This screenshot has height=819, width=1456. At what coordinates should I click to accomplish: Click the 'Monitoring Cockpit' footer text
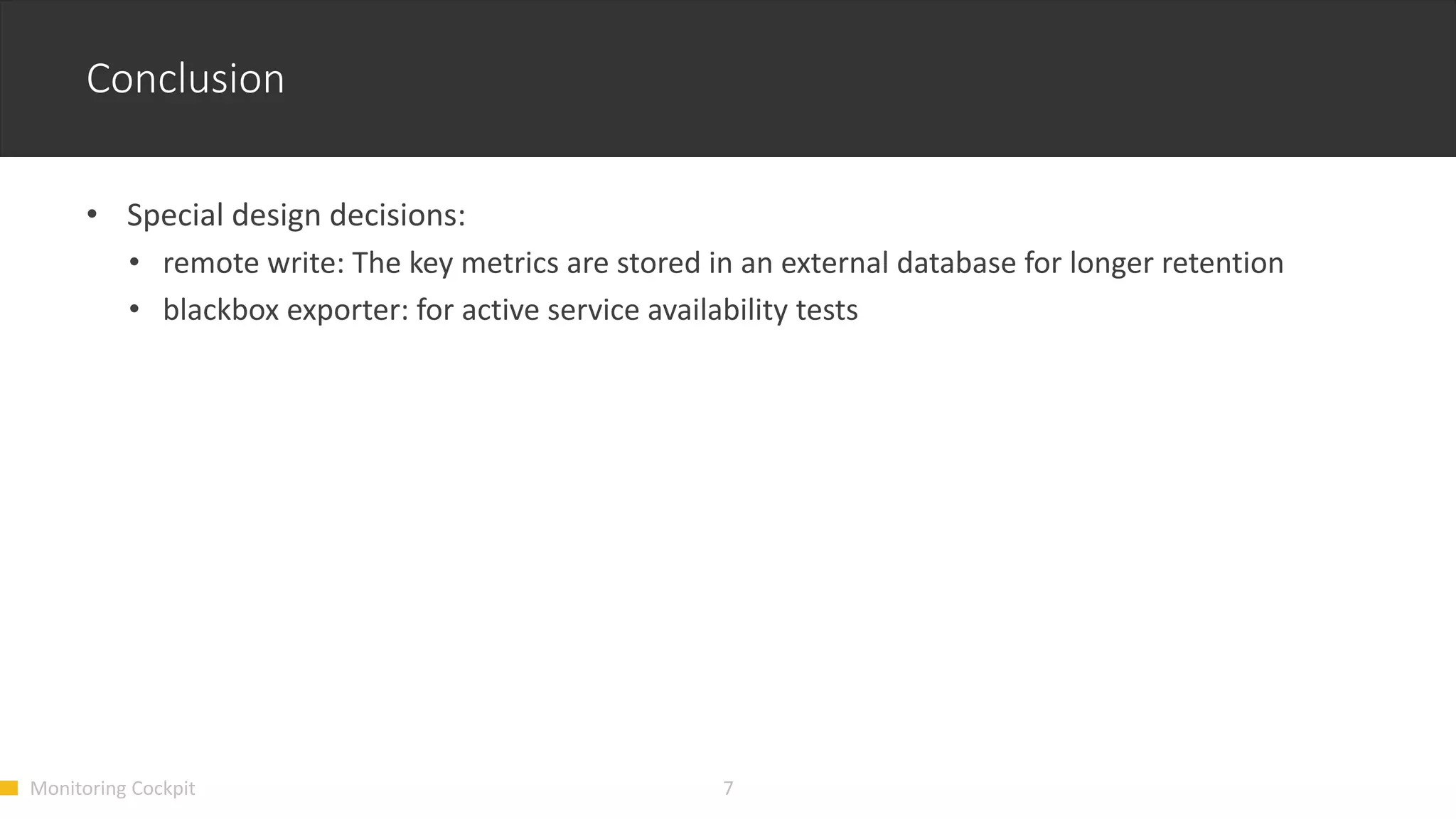pos(112,788)
